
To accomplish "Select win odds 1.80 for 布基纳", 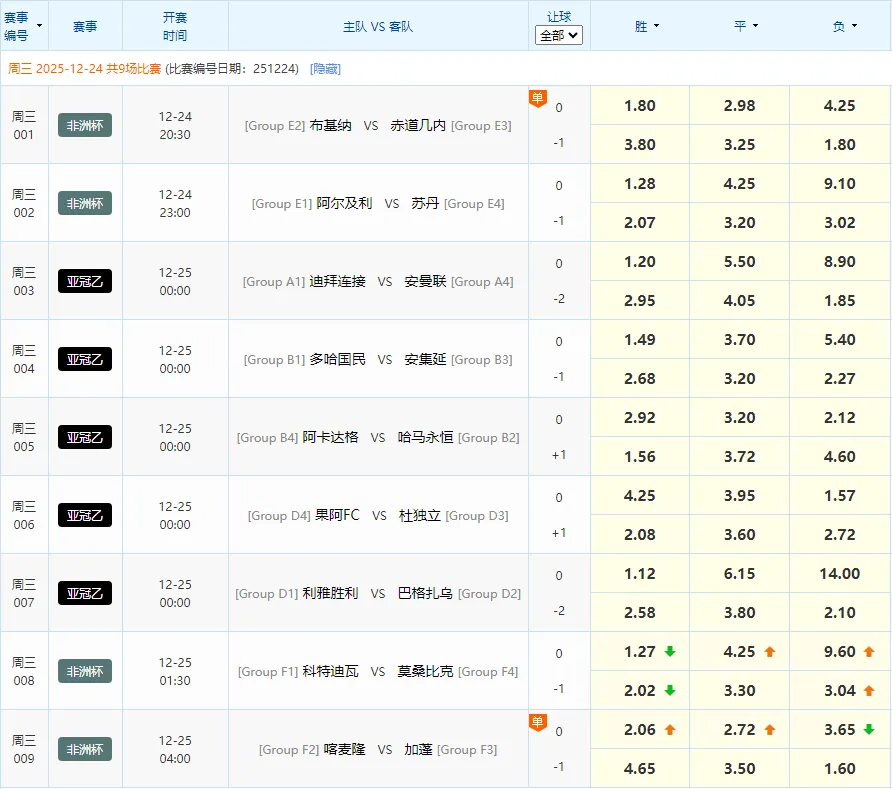I will (640, 106).
